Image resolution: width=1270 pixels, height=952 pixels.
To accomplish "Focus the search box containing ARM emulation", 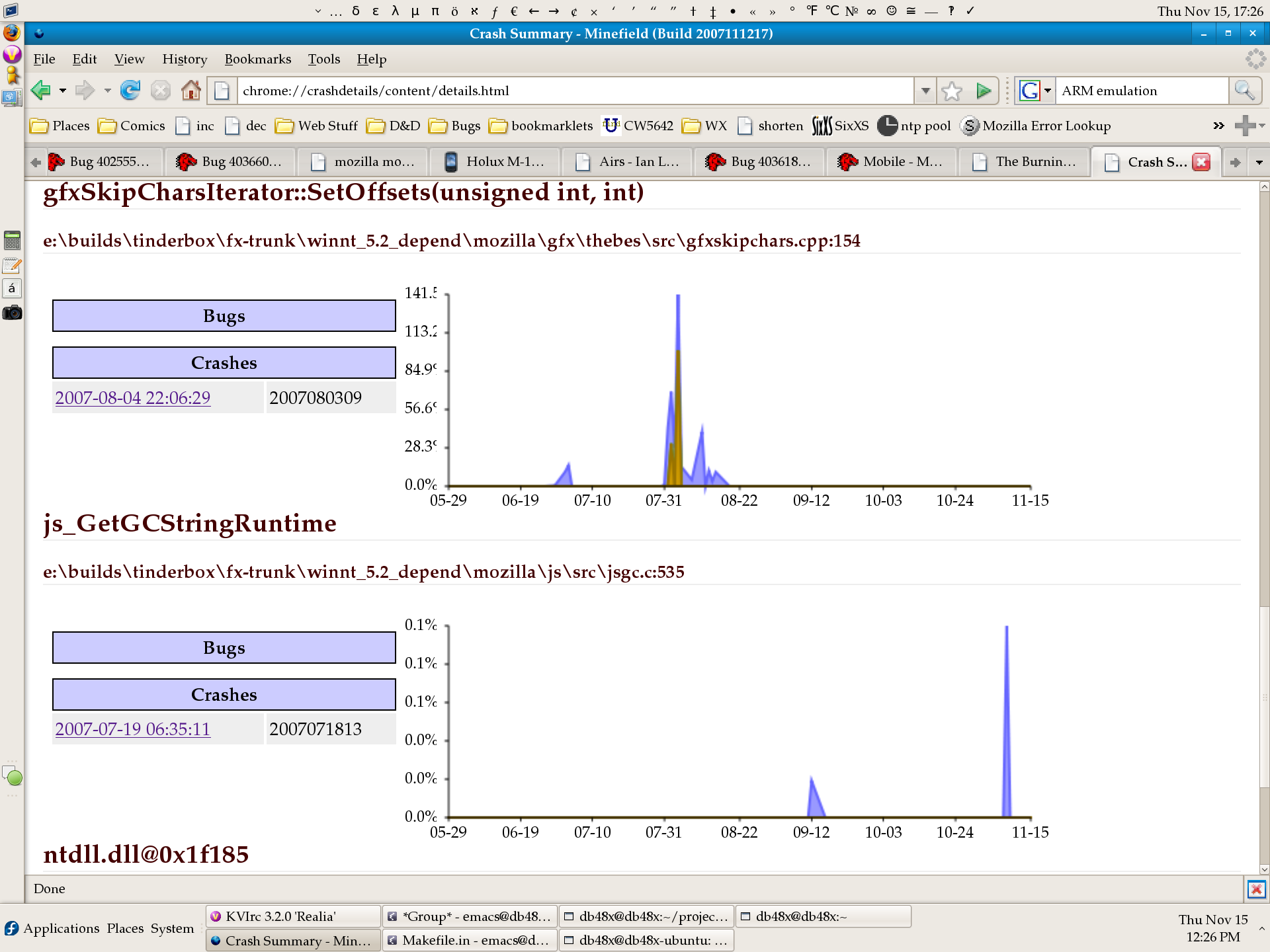I will point(1142,91).
